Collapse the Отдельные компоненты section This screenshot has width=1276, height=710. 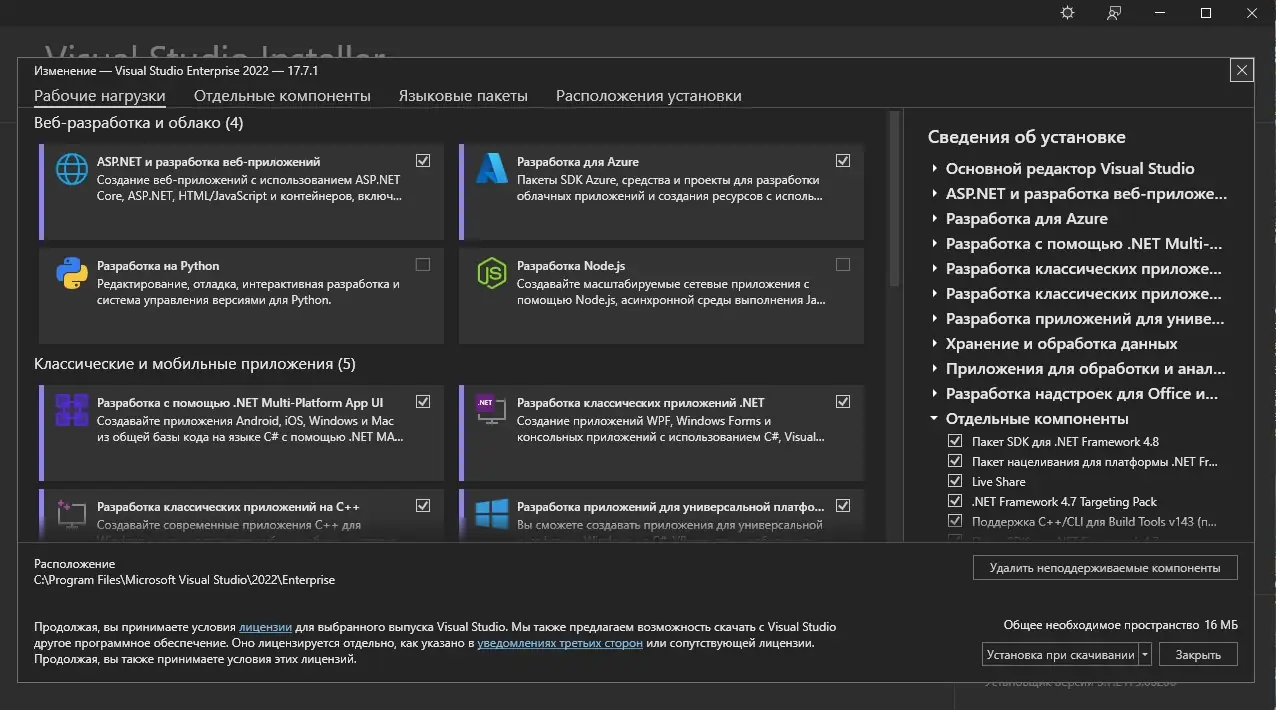point(934,418)
